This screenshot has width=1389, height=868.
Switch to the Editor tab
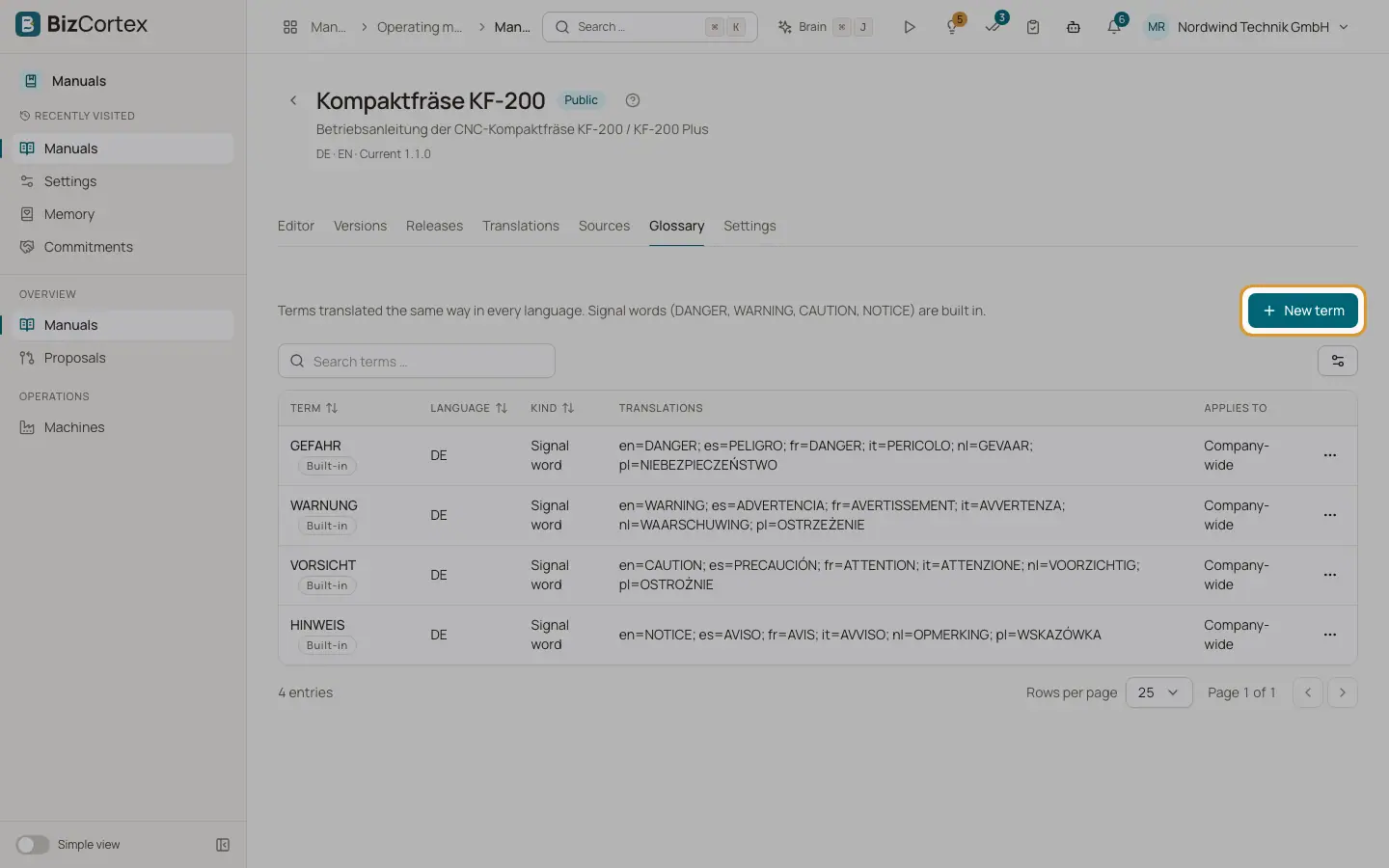(x=296, y=226)
